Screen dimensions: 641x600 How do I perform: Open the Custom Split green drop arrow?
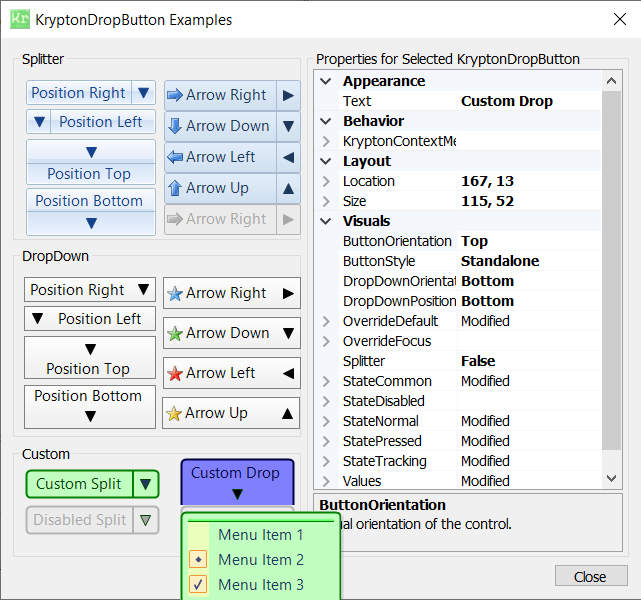point(146,484)
